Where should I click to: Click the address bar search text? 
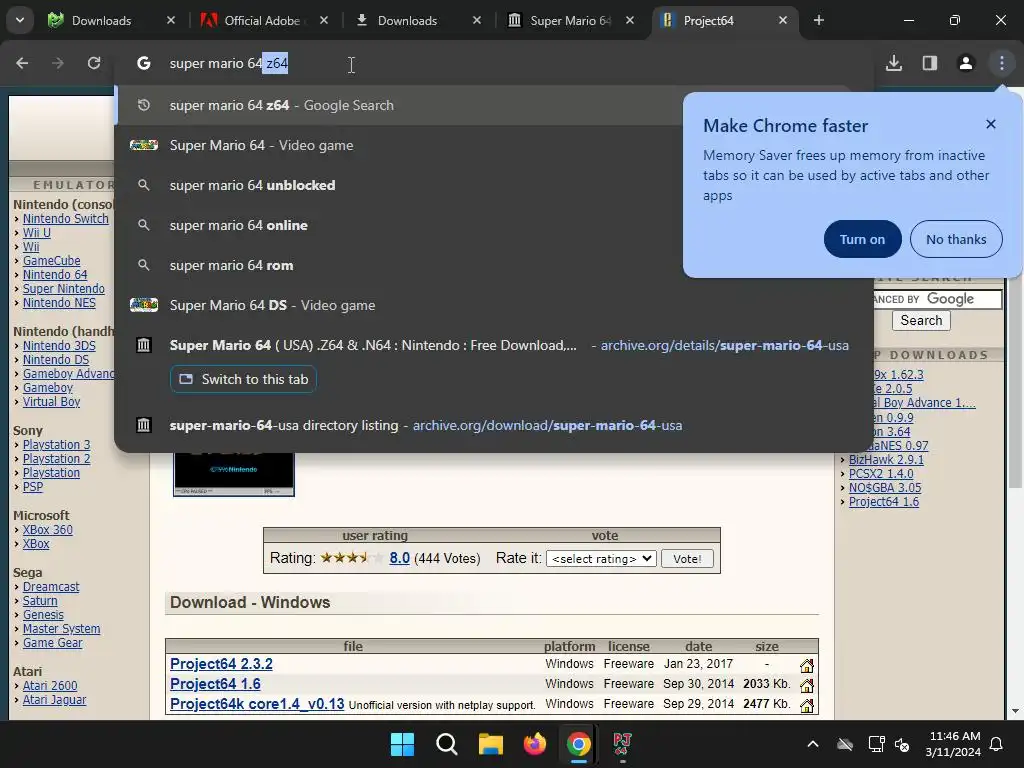tap(229, 63)
